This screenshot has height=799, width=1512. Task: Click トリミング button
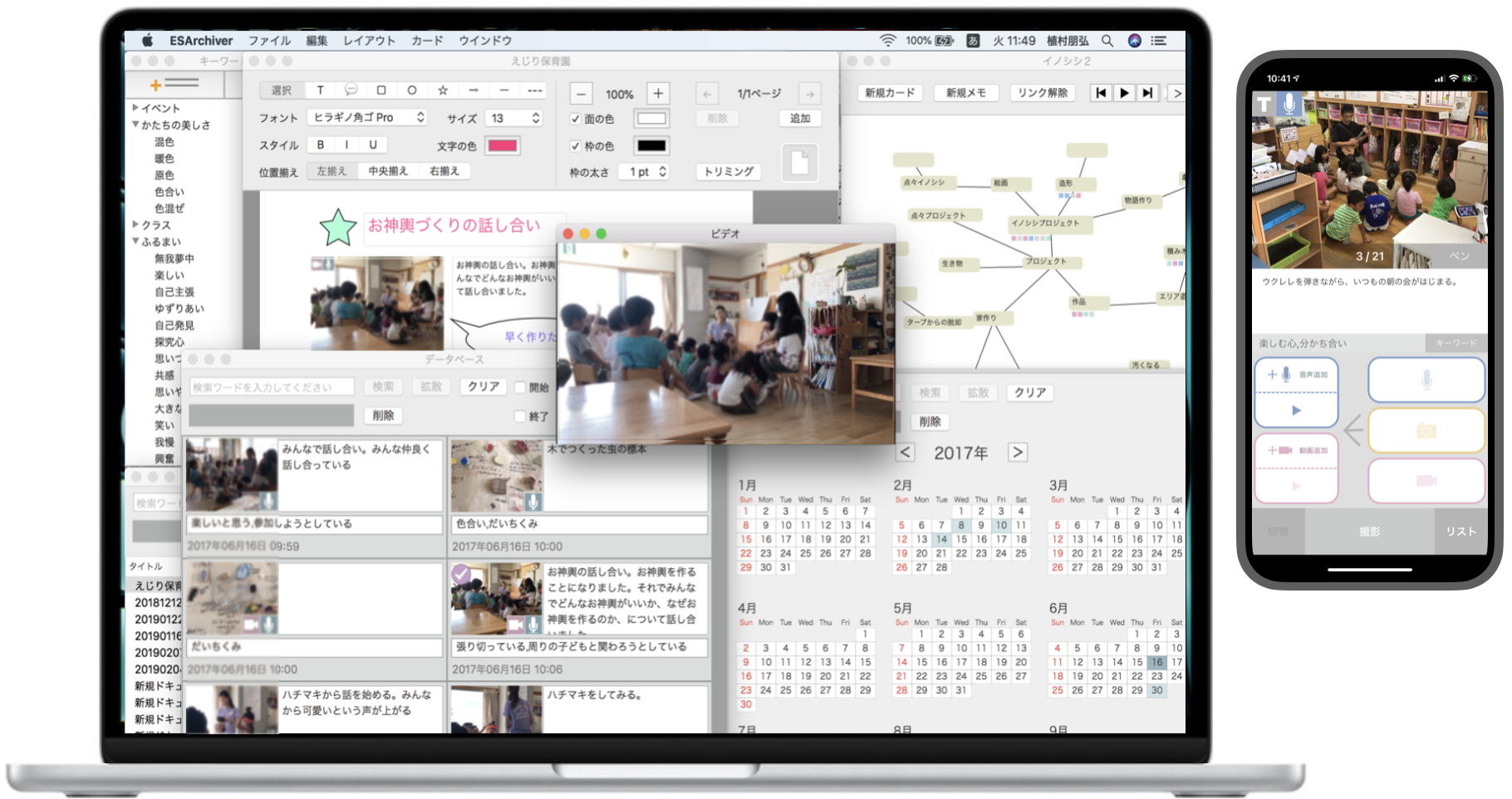coord(729,172)
